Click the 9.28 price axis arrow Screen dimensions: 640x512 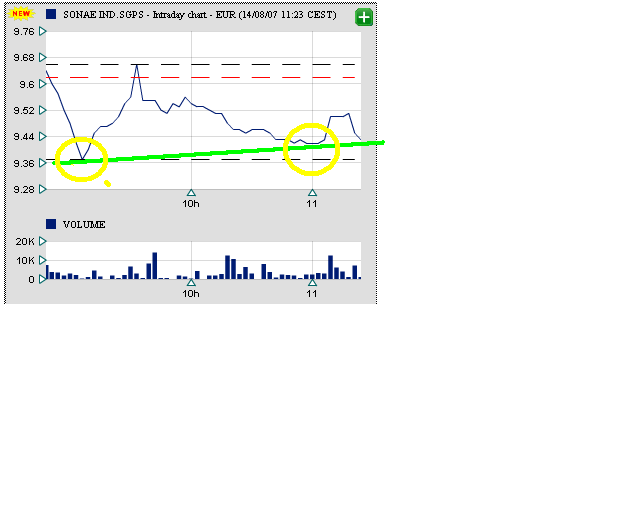click(42, 189)
